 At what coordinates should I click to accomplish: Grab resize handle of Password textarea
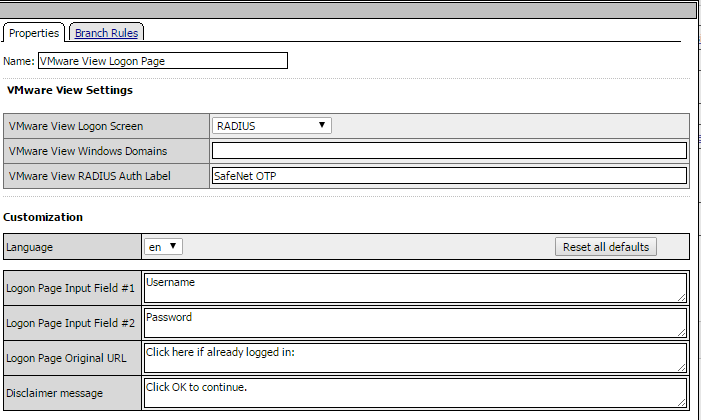pos(682,333)
